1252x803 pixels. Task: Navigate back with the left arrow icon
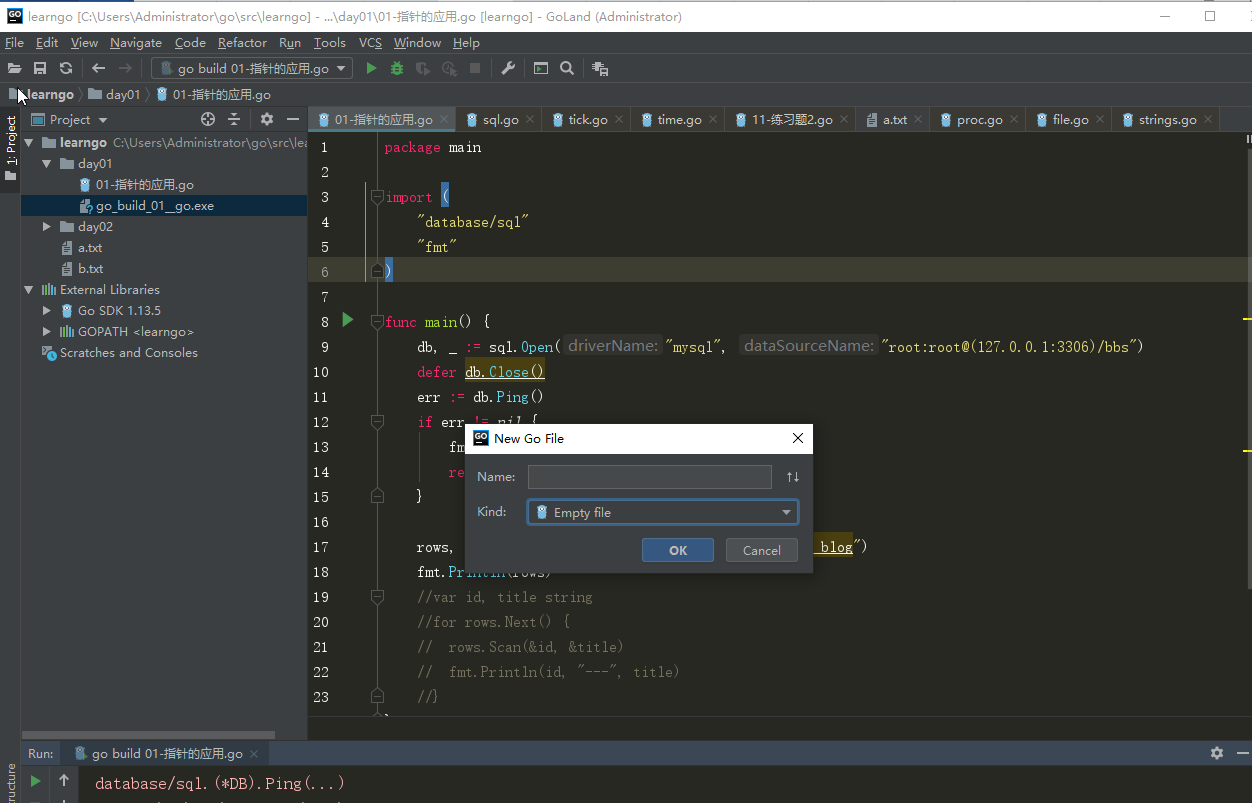tap(98, 68)
